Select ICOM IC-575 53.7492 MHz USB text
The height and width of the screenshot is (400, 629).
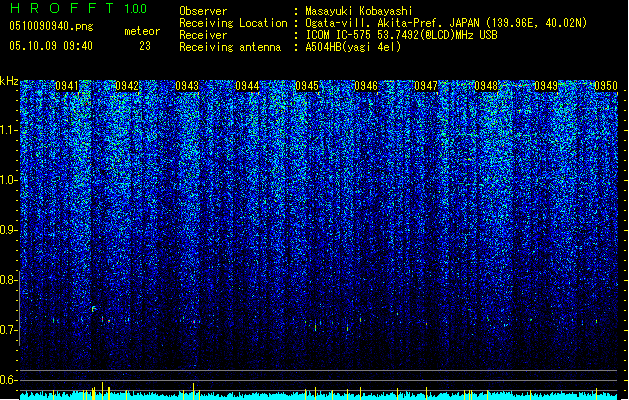[401, 35]
